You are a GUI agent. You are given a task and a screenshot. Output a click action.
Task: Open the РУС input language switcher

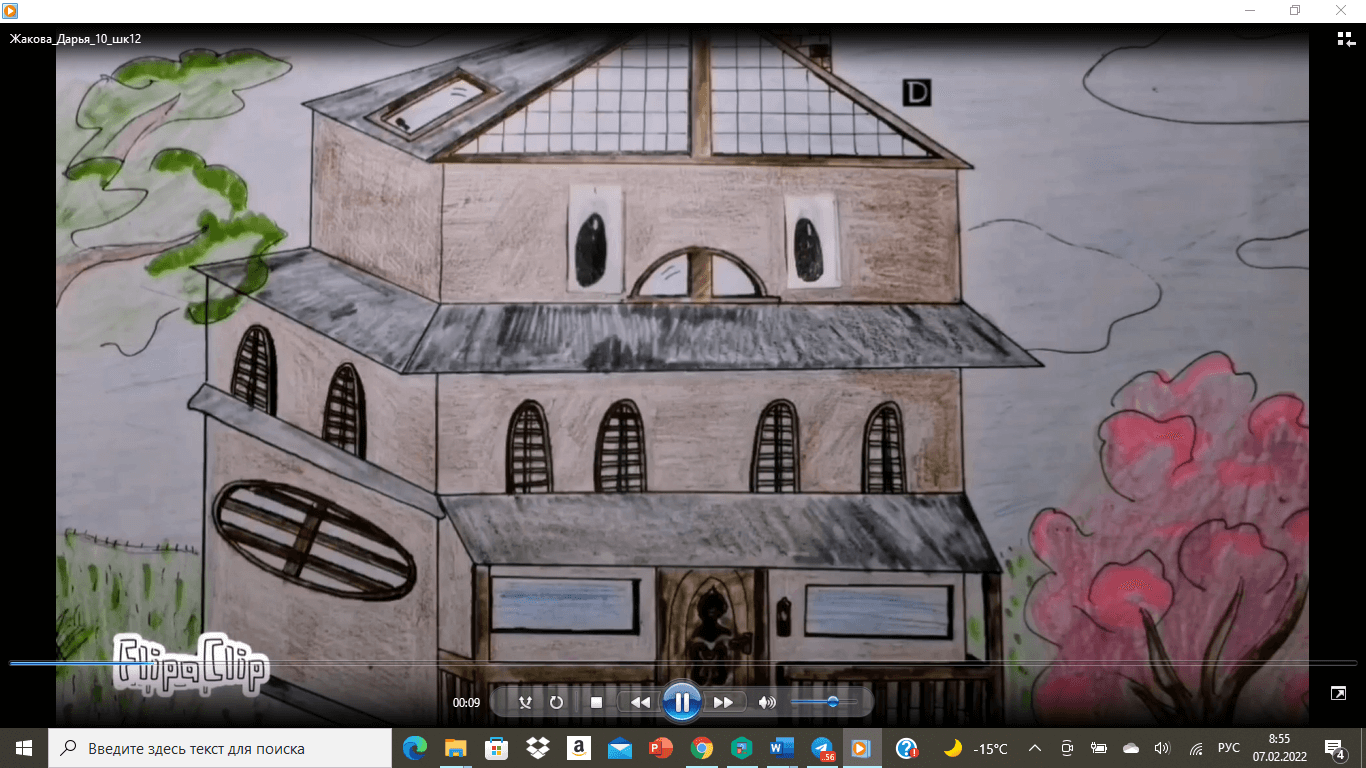point(1228,748)
